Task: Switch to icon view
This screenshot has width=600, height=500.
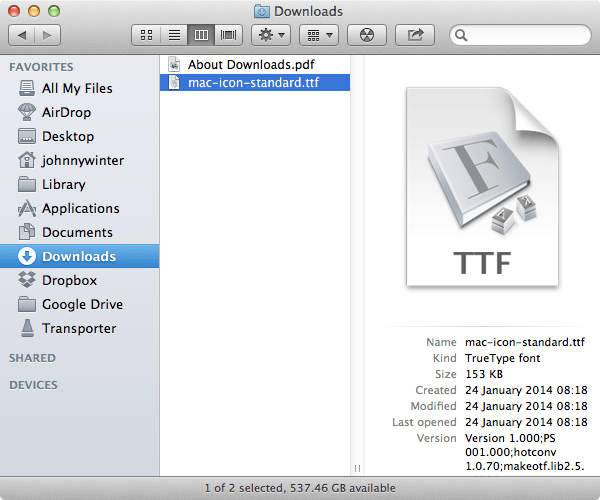Action: pos(146,35)
